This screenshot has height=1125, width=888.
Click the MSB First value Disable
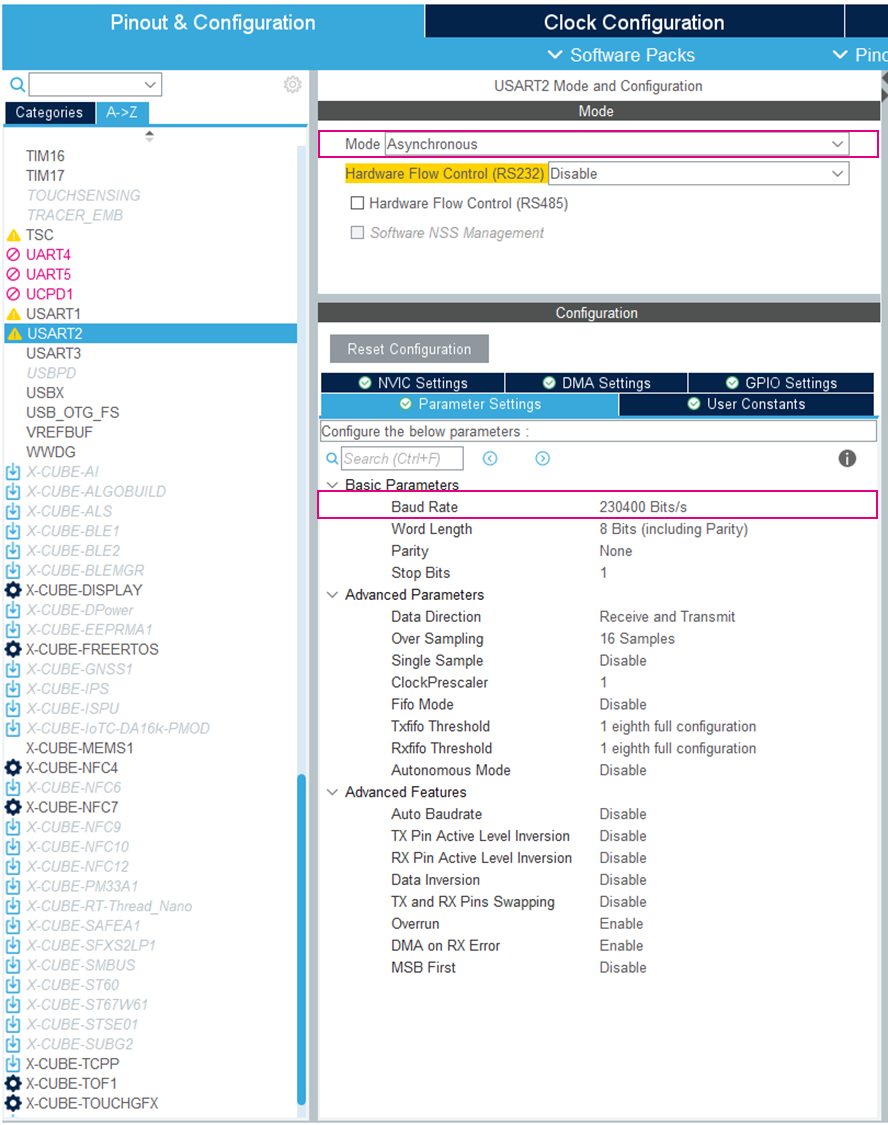coord(623,968)
